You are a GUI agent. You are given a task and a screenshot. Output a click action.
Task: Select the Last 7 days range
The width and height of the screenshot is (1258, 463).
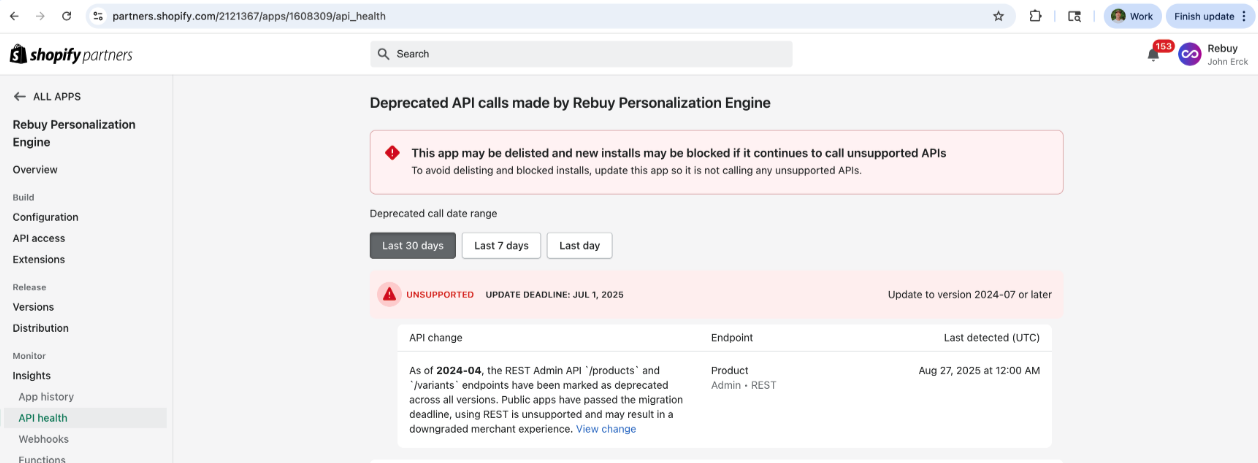[501, 245]
